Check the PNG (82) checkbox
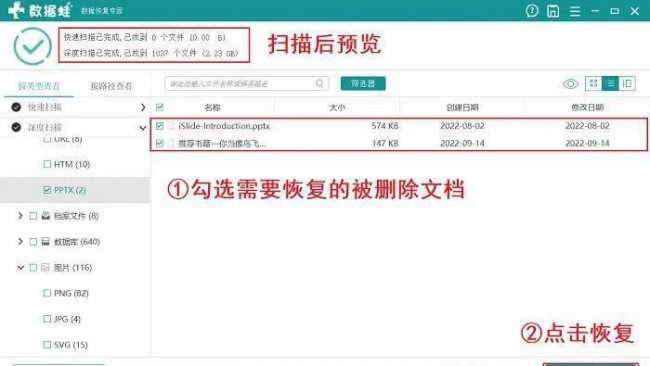This screenshot has width=650, height=366. coord(47,293)
